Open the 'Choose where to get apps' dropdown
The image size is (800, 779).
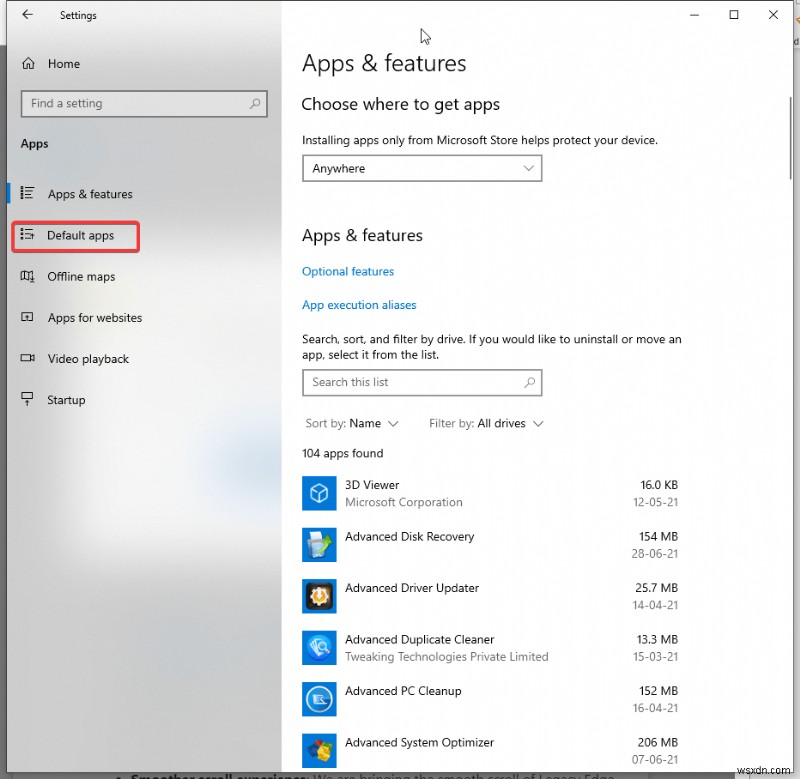tap(421, 168)
